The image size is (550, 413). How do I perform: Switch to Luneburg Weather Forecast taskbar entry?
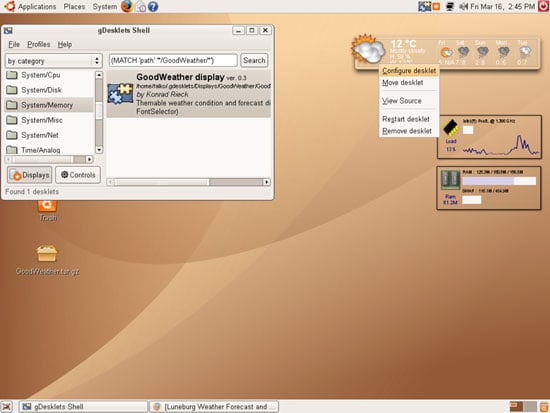(214, 407)
